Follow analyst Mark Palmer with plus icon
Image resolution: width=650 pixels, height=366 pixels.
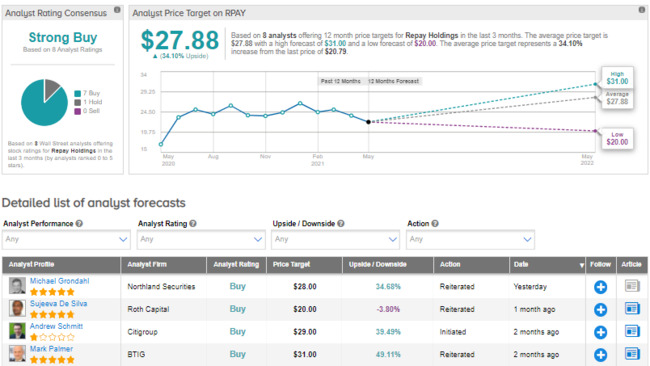pyautogui.click(x=600, y=354)
